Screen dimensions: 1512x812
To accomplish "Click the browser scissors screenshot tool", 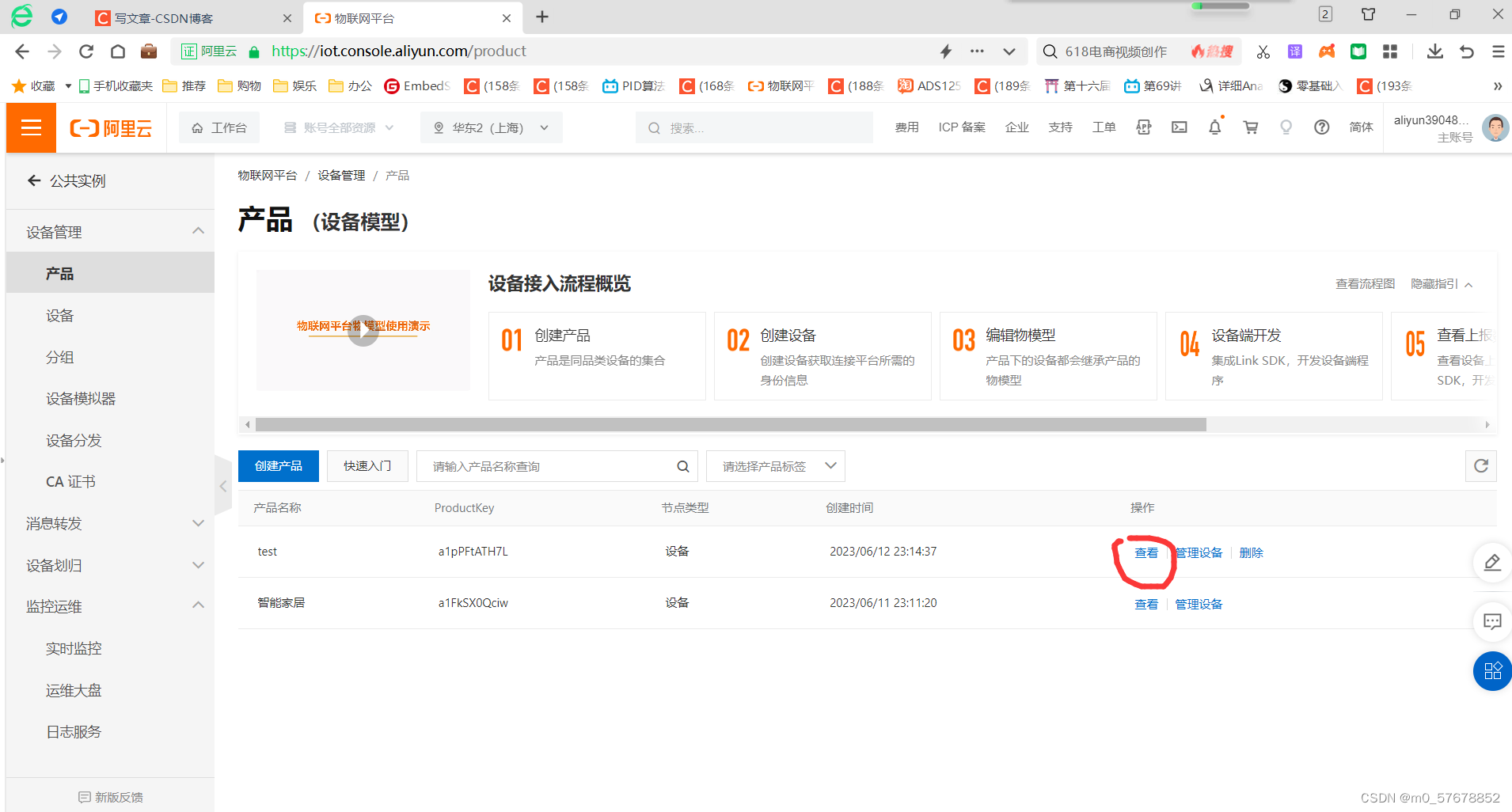I will 1263,51.
